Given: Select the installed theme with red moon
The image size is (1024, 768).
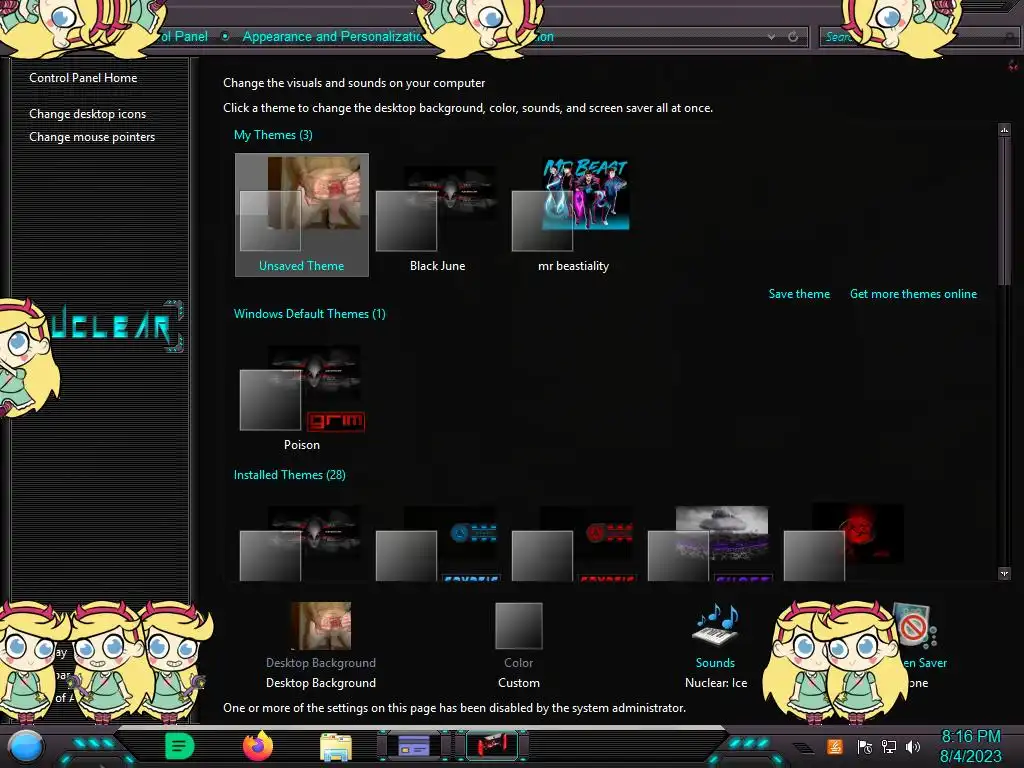Looking at the screenshot, I should click(845, 542).
